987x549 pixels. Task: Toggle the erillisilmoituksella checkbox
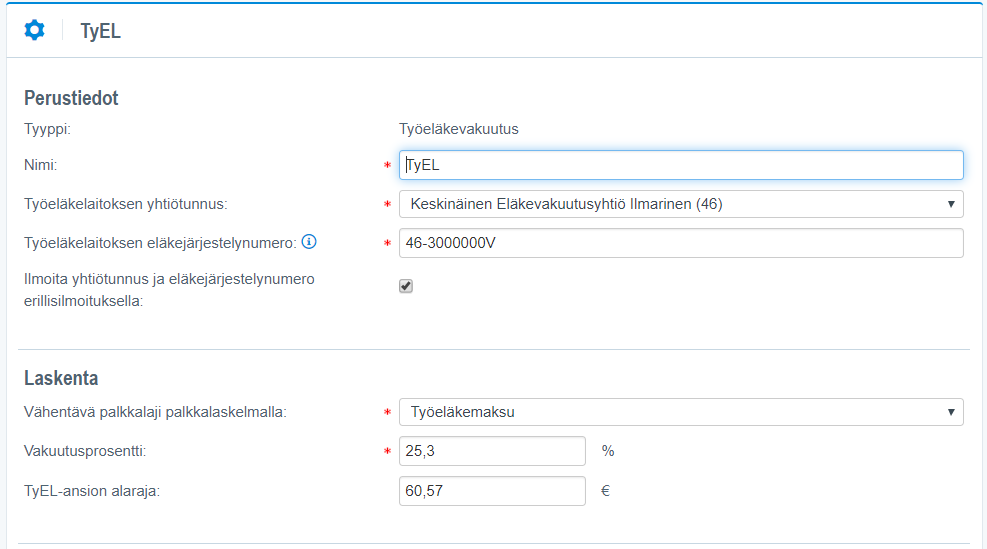pyautogui.click(x=405, y=286)
